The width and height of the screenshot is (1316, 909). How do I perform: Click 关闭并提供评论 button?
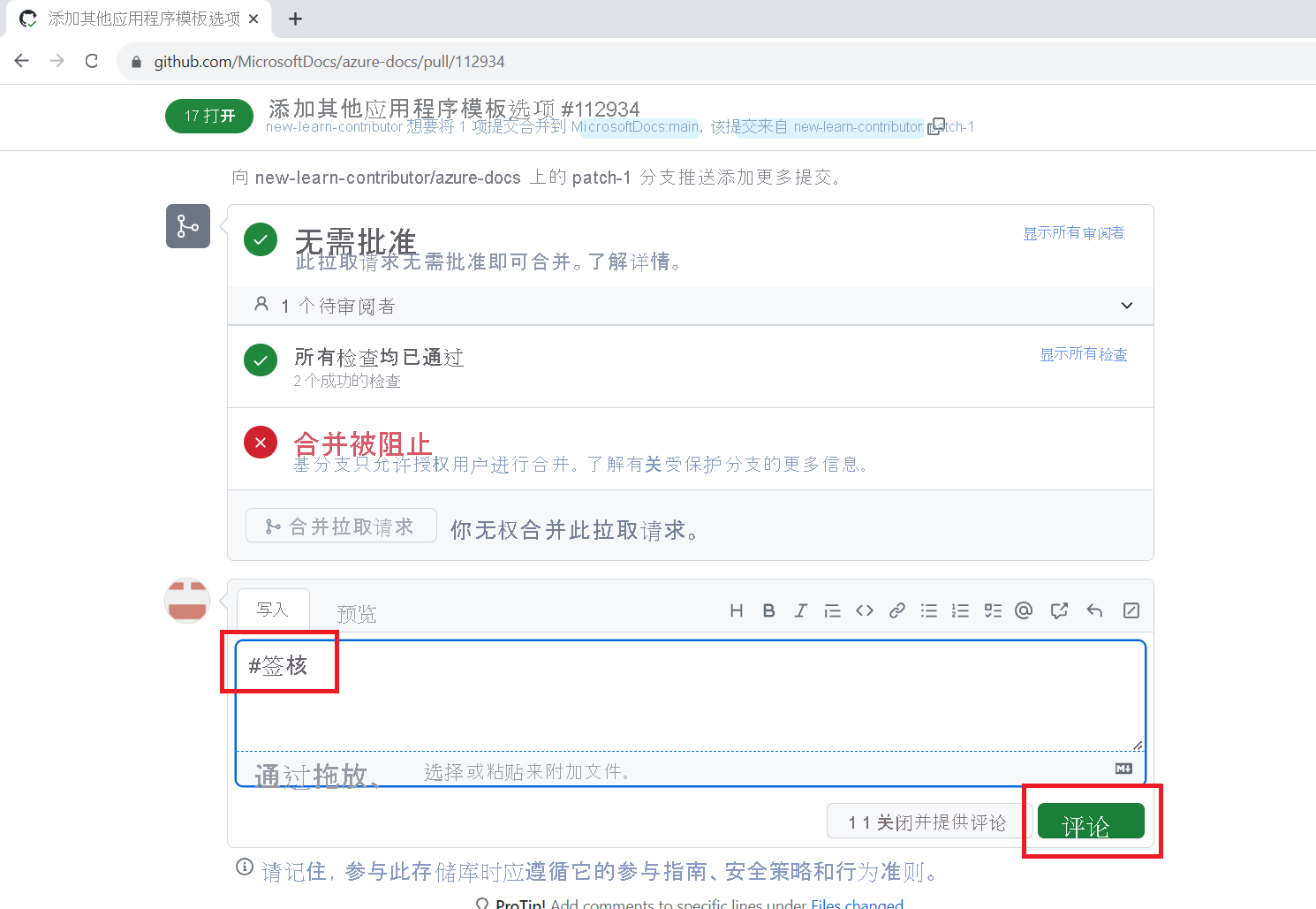point(929,822)
